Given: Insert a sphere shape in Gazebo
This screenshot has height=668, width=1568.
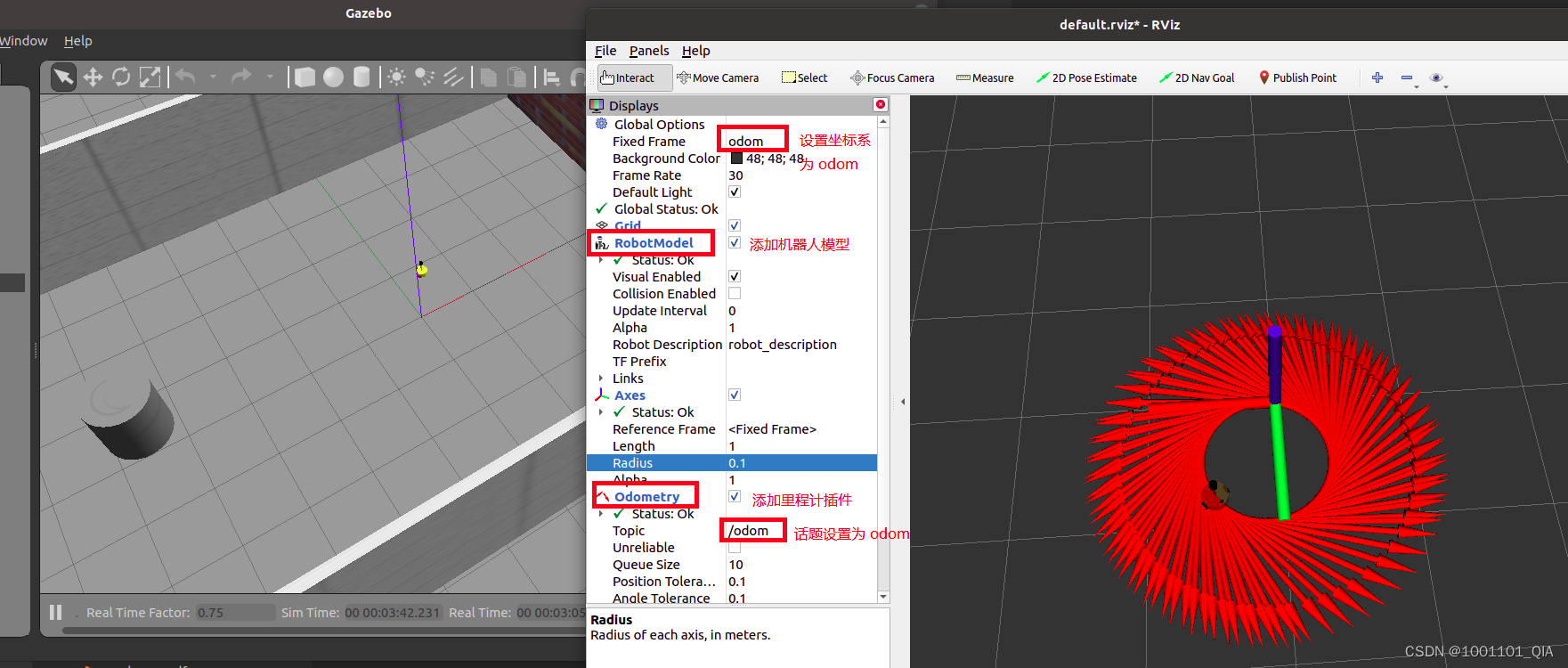Looking at the screenshot, I should [333, 77].
